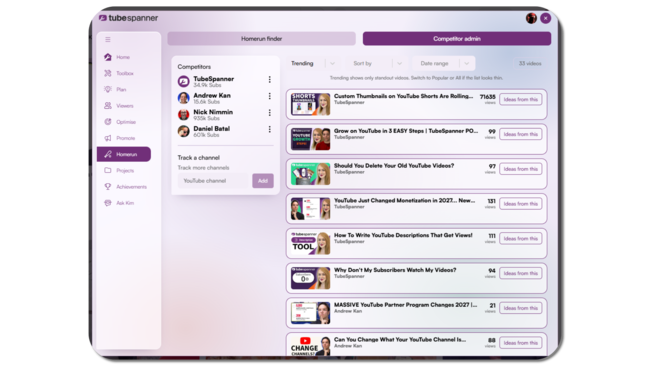Click the YouTube channel input field
Screen dimensions: 650x366
pyautogui.click(x=214, y=181)
